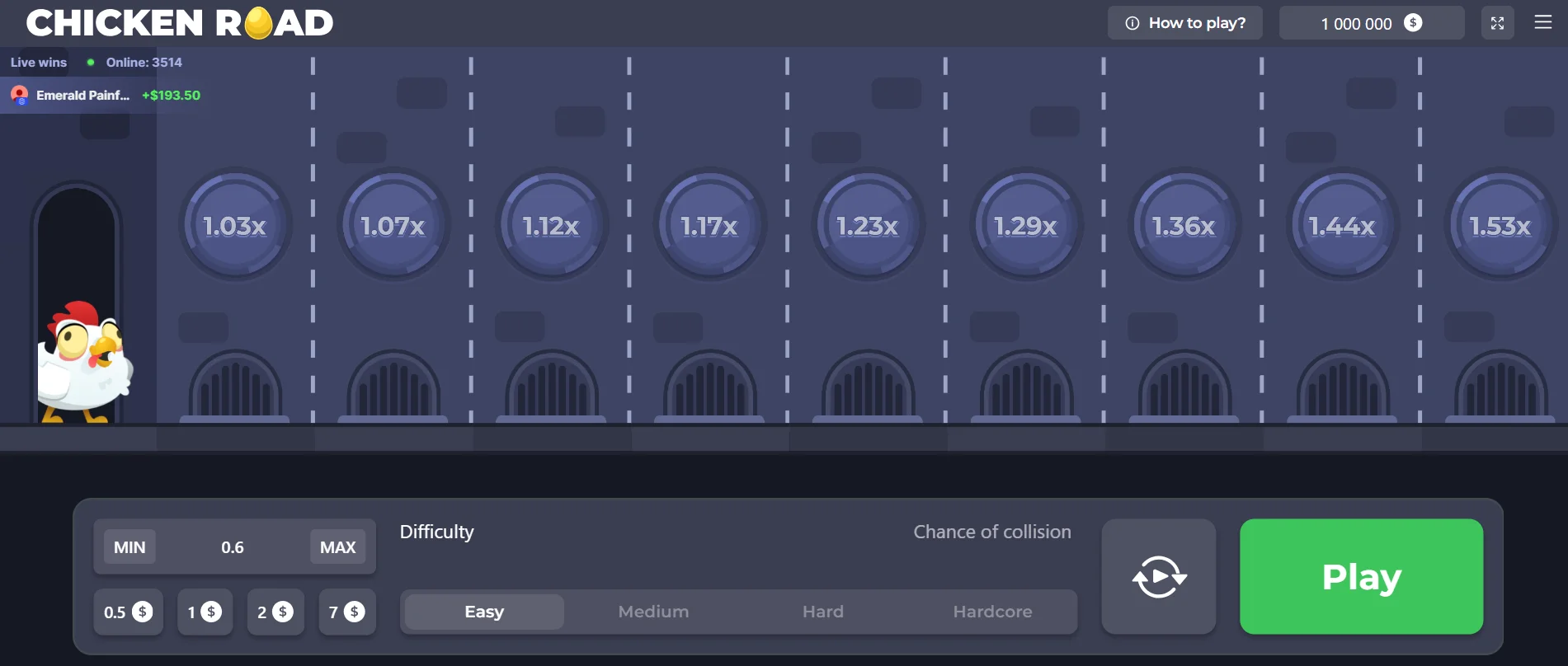Choose the 7 dollar quick bet
The height and width of the screenshot is (666, 1568).
(346, 612)
